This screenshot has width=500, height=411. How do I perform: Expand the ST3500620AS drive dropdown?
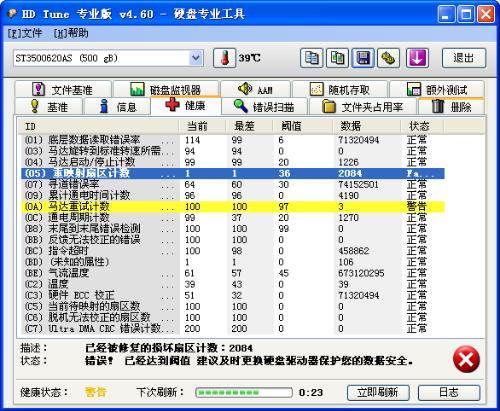click(x=196, y=58)
